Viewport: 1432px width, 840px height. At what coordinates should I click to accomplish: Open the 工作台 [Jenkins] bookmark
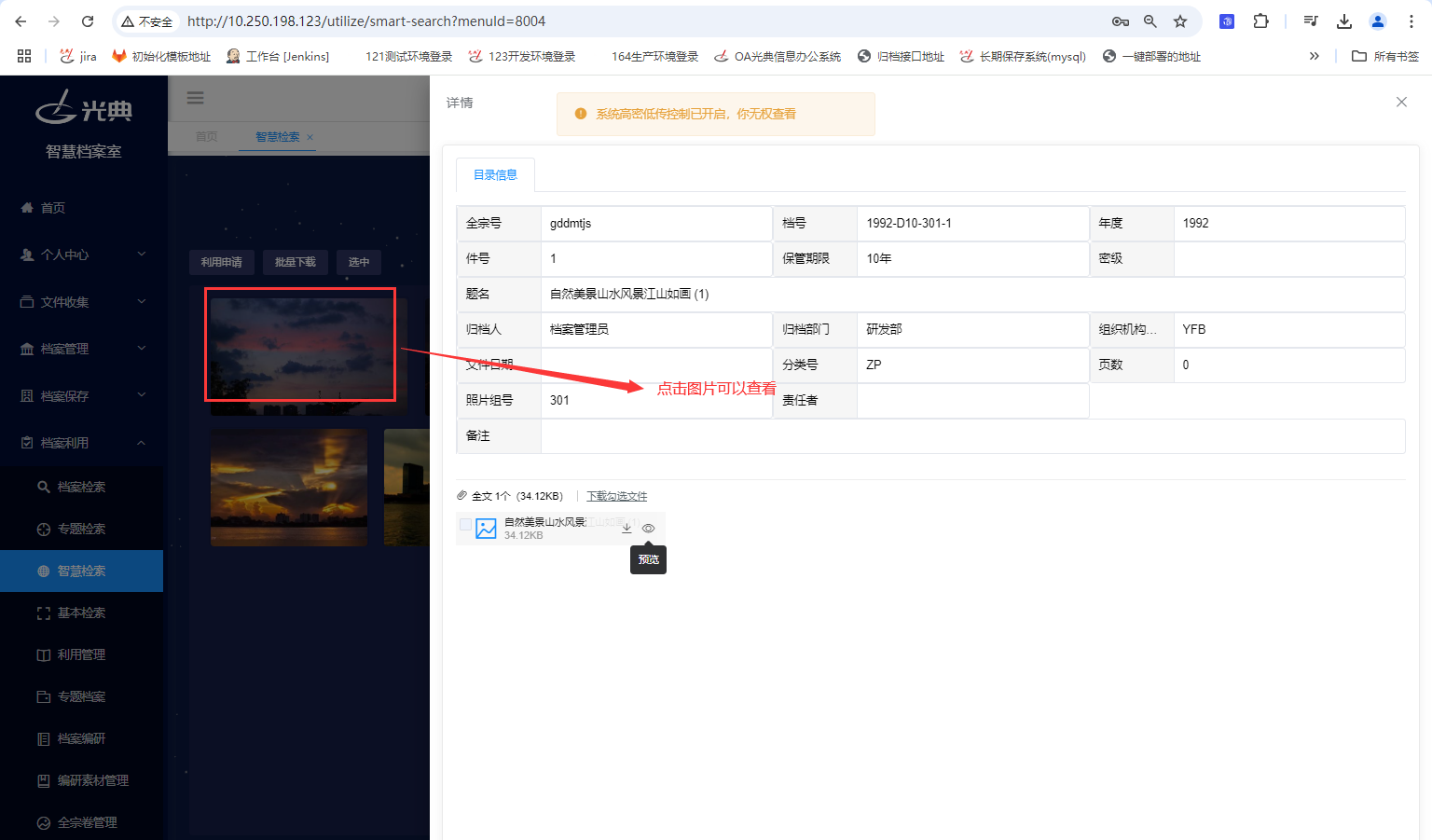(x=278, y=56)
